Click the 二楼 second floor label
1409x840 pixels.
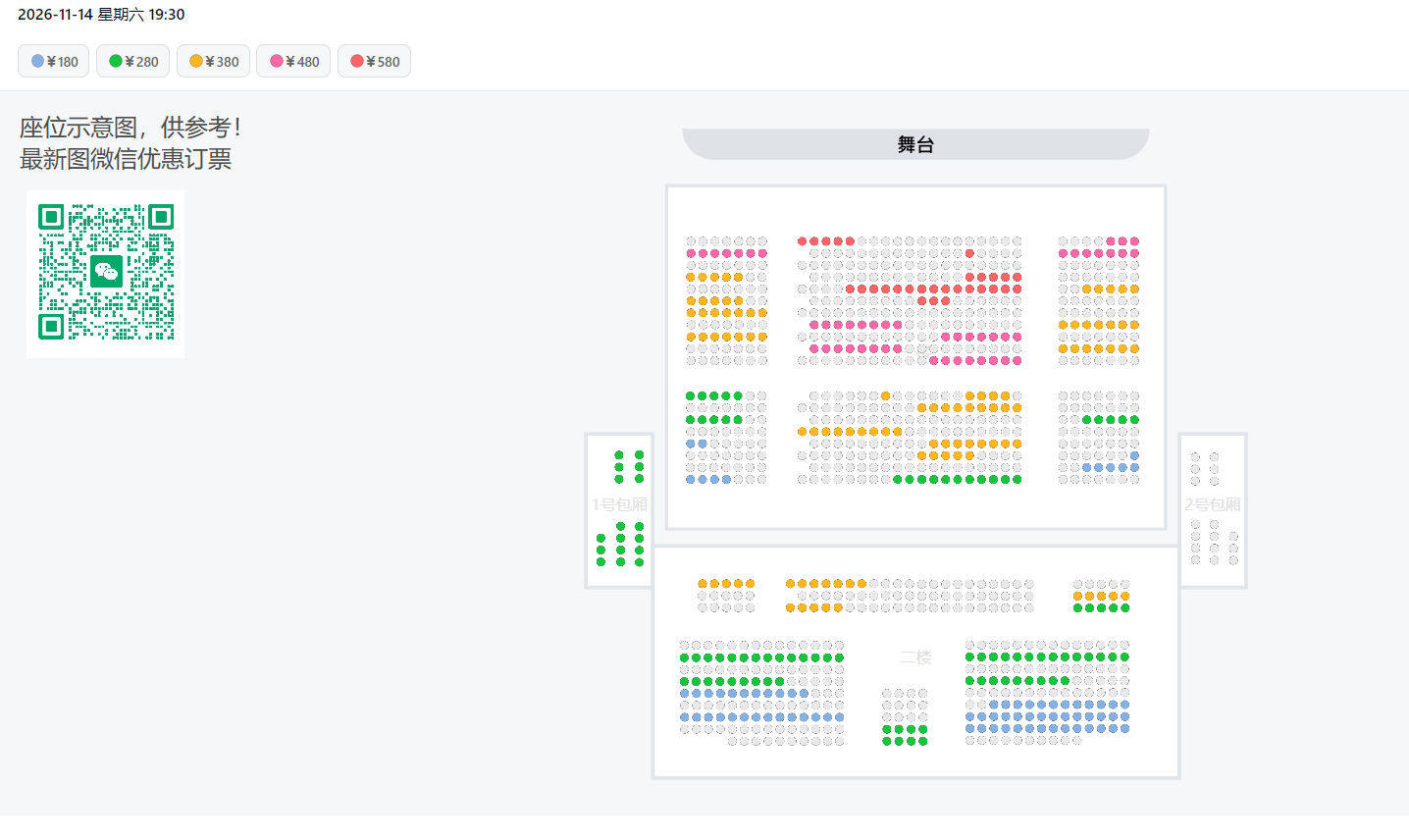[x=916, y=656]
